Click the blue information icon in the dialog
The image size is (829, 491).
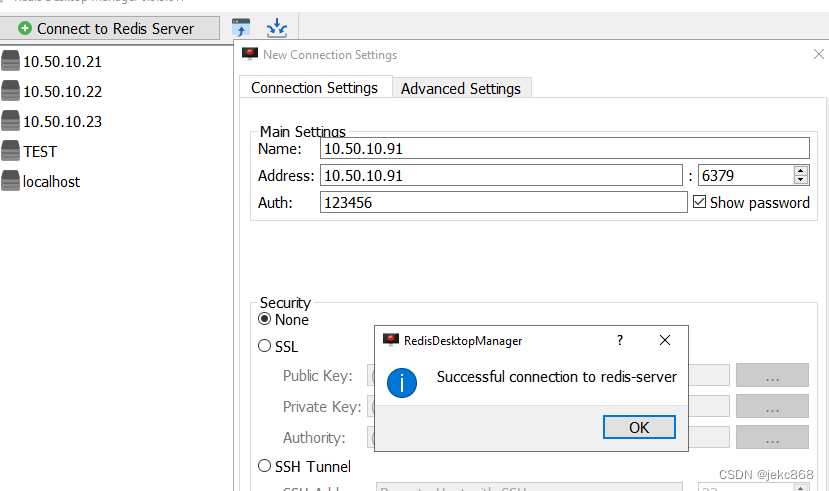[x=402, y=383]
